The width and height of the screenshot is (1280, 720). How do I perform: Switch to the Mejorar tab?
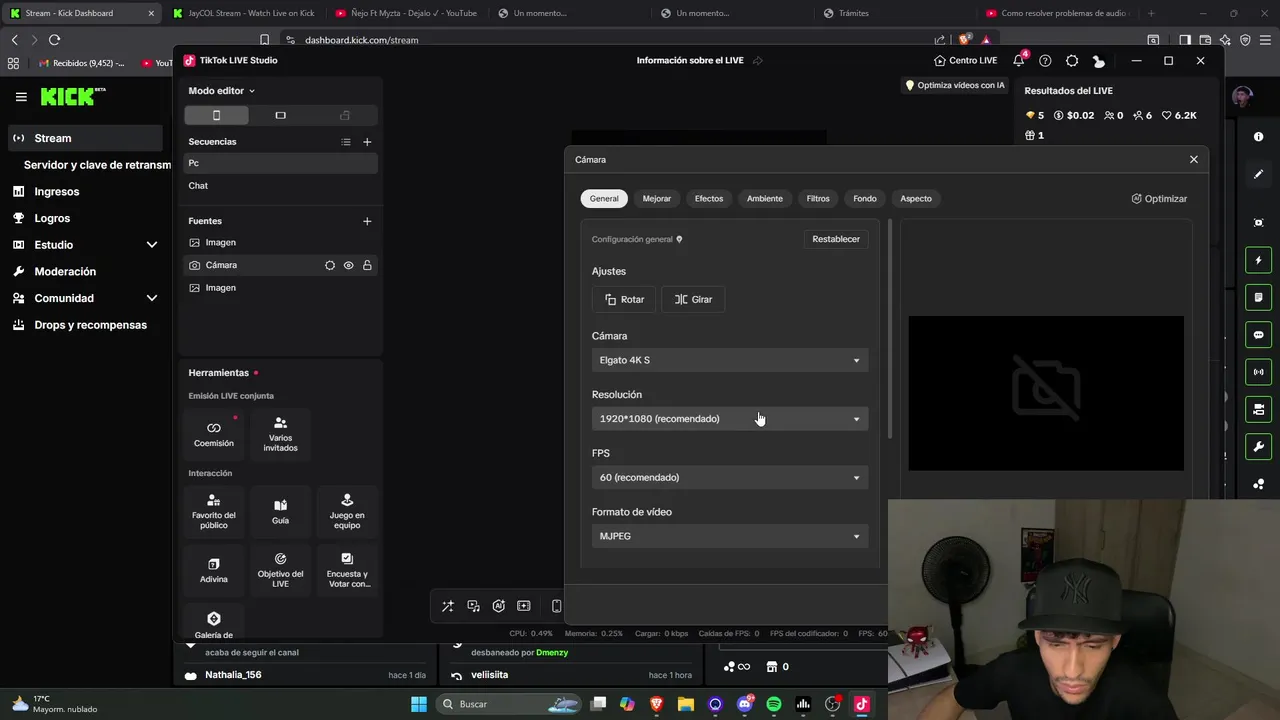657,198
